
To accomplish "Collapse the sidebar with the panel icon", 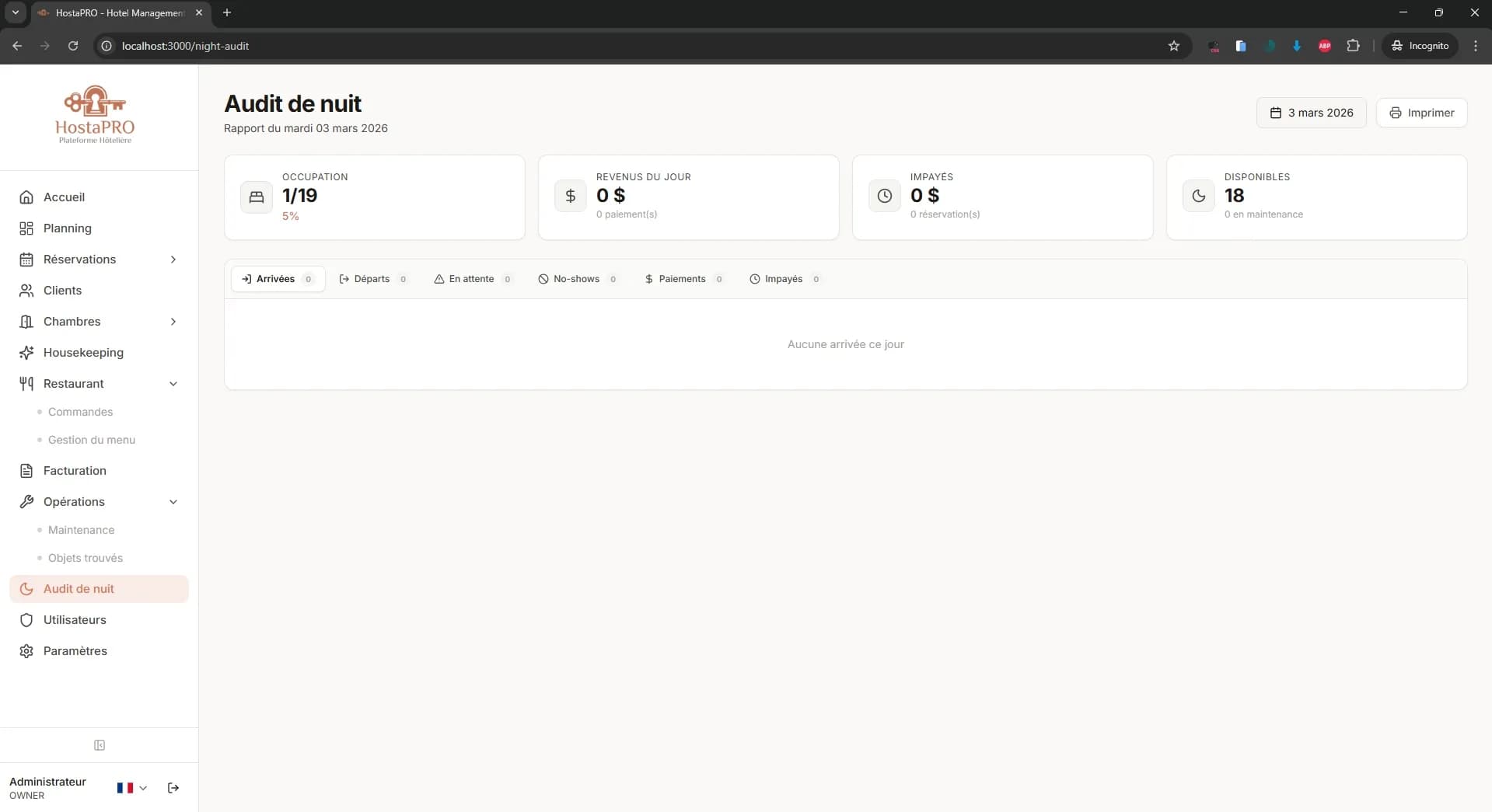I will coord(100,745).
